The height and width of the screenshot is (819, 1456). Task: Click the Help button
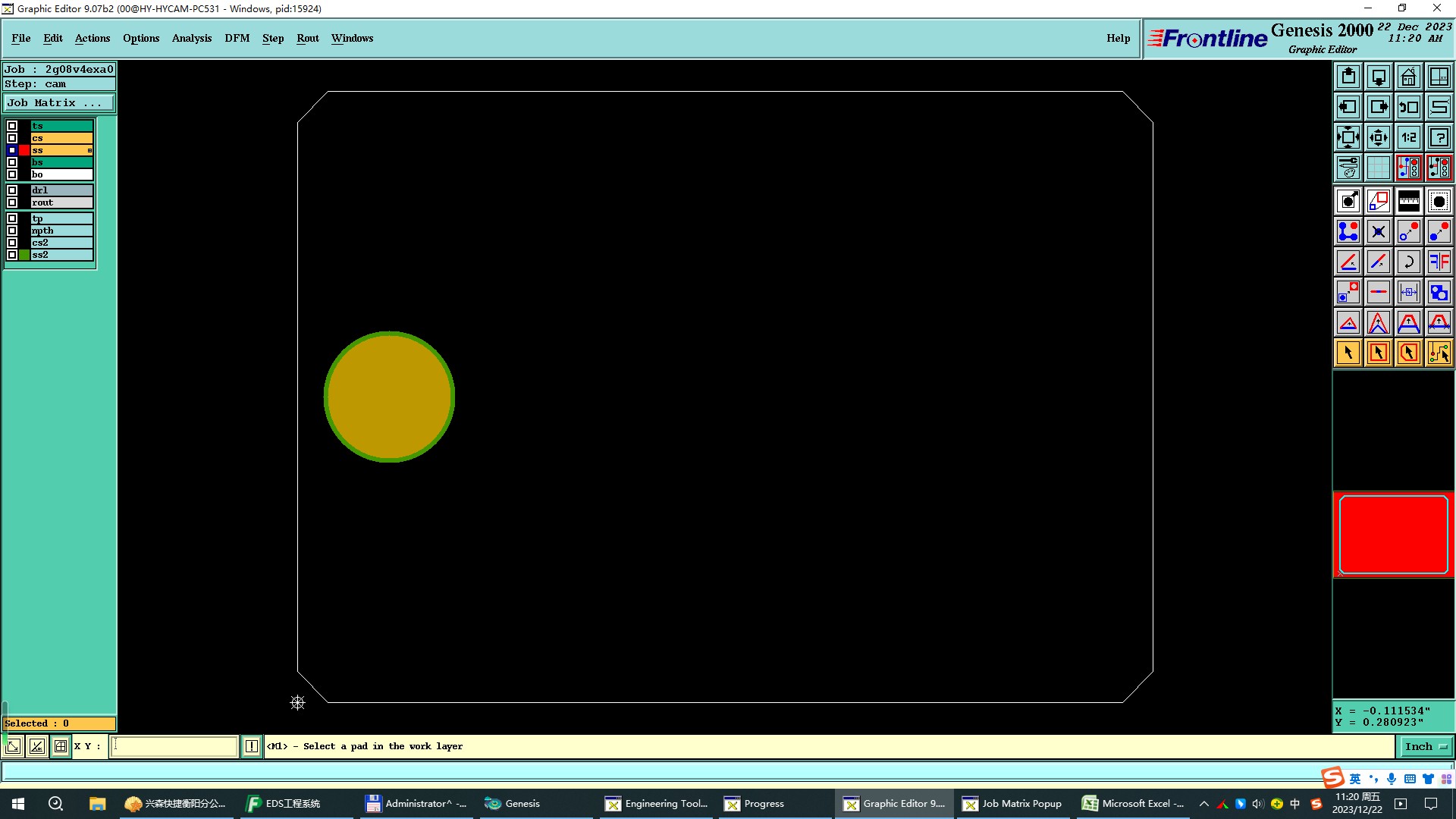[x=1118, y=38]
